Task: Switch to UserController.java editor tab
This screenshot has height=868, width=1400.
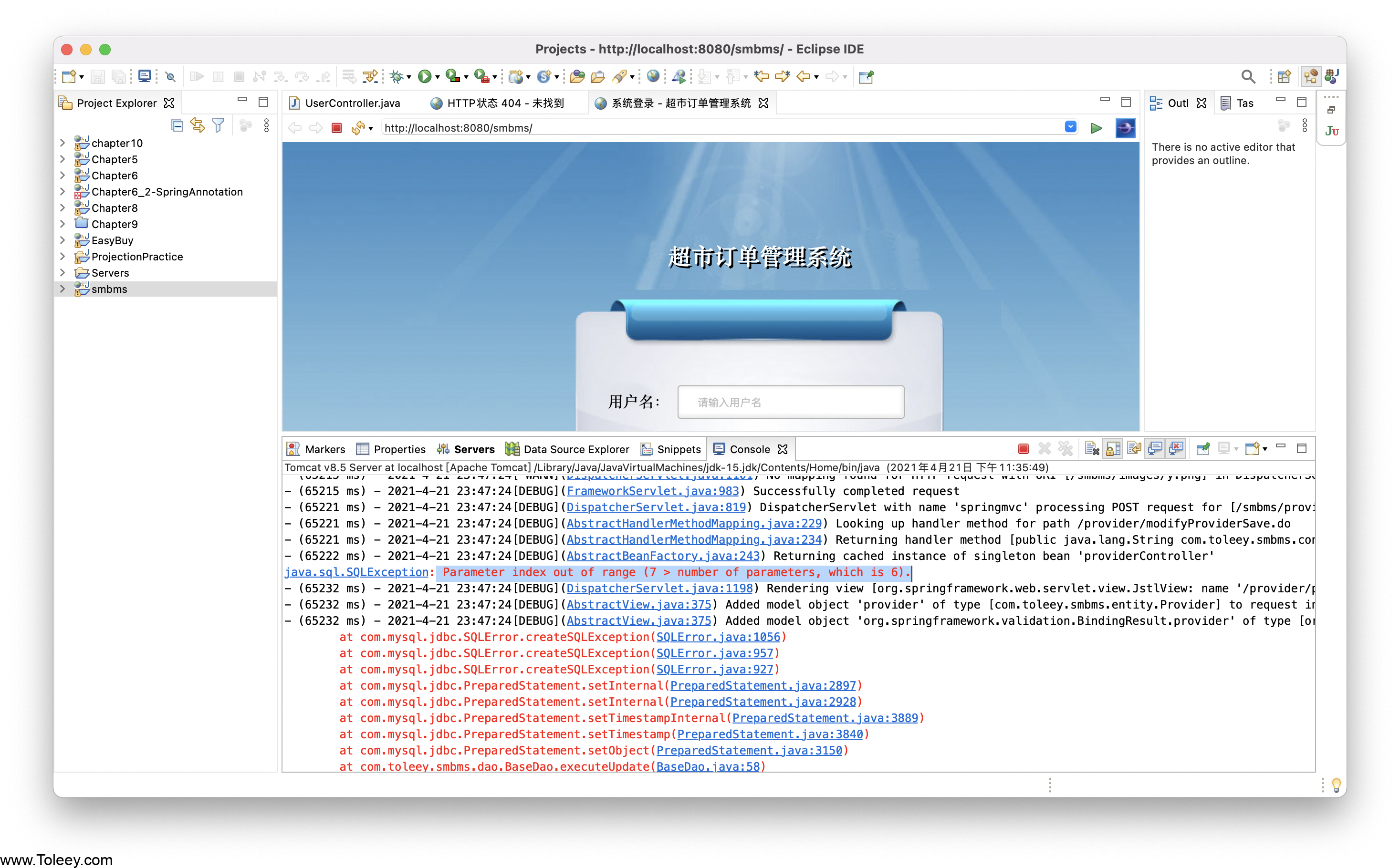Action: (352, 103)
